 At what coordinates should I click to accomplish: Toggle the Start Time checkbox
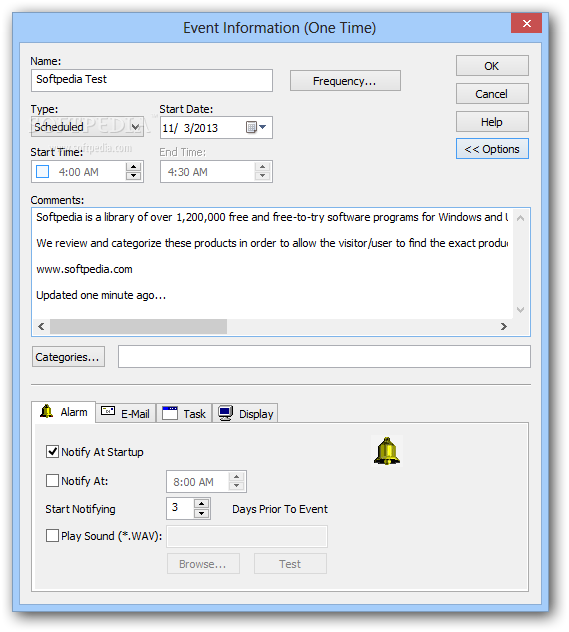point(43,172)
